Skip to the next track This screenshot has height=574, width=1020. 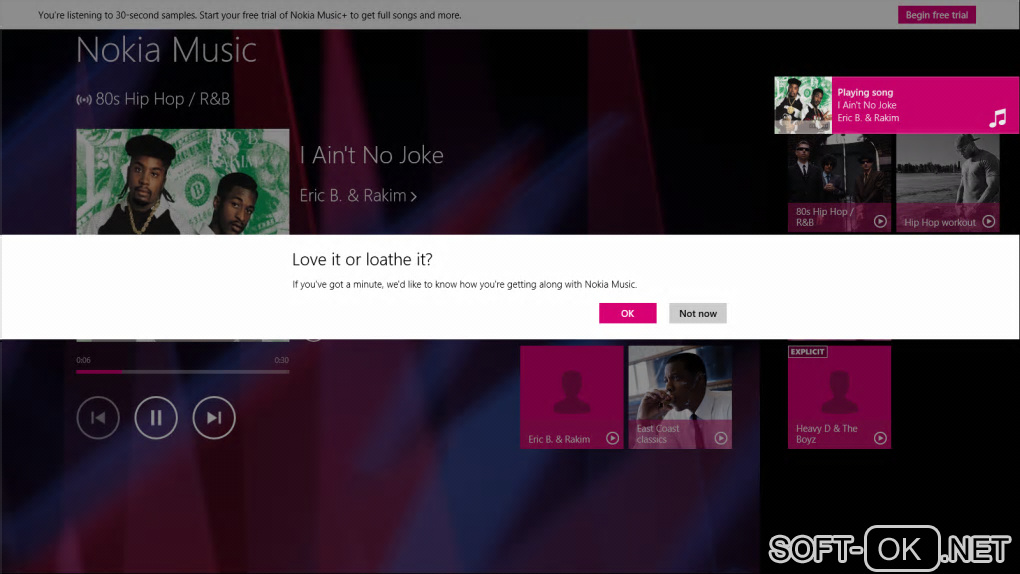214,418
